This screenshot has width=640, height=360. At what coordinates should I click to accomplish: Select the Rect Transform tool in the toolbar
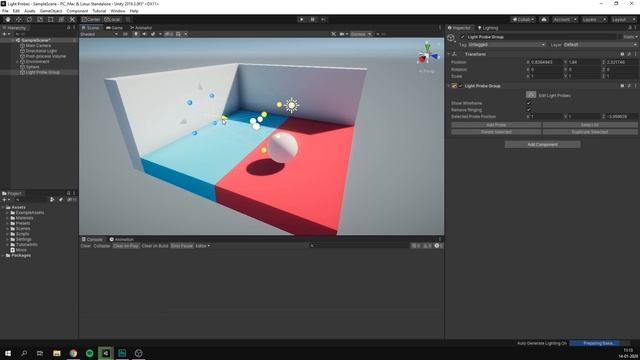coord(51,19)
